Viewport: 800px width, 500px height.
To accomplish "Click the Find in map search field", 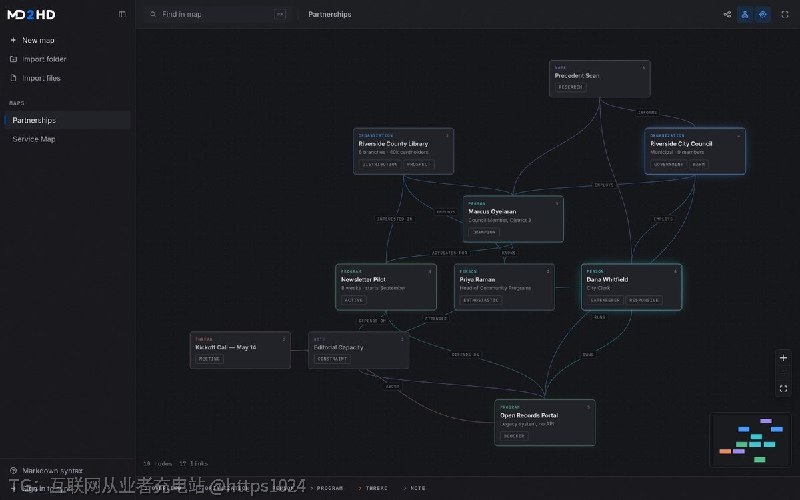I will point(217,14).
